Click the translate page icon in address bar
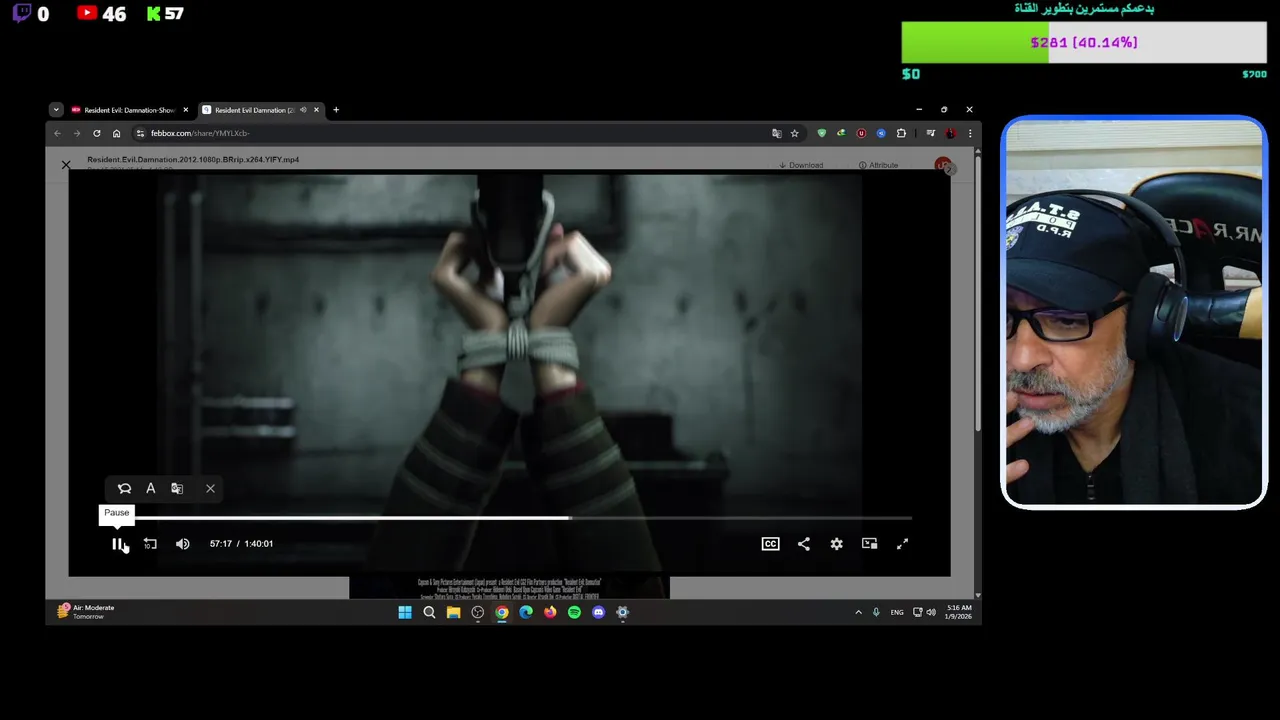 click(x=776, y=133)
